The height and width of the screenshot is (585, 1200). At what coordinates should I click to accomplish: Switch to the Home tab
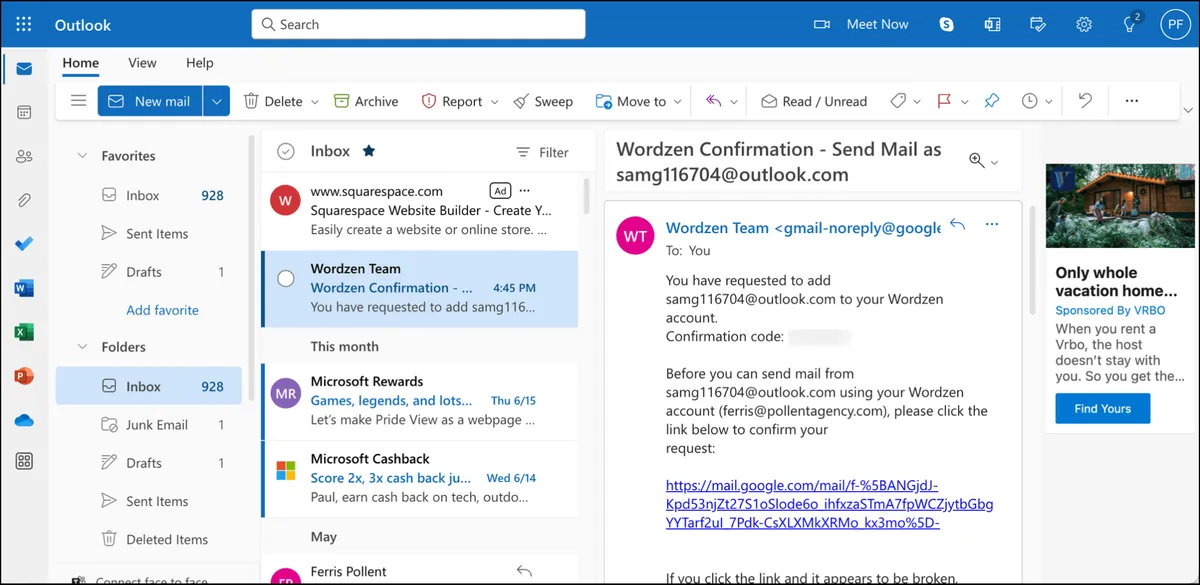(x=81, y=63)
